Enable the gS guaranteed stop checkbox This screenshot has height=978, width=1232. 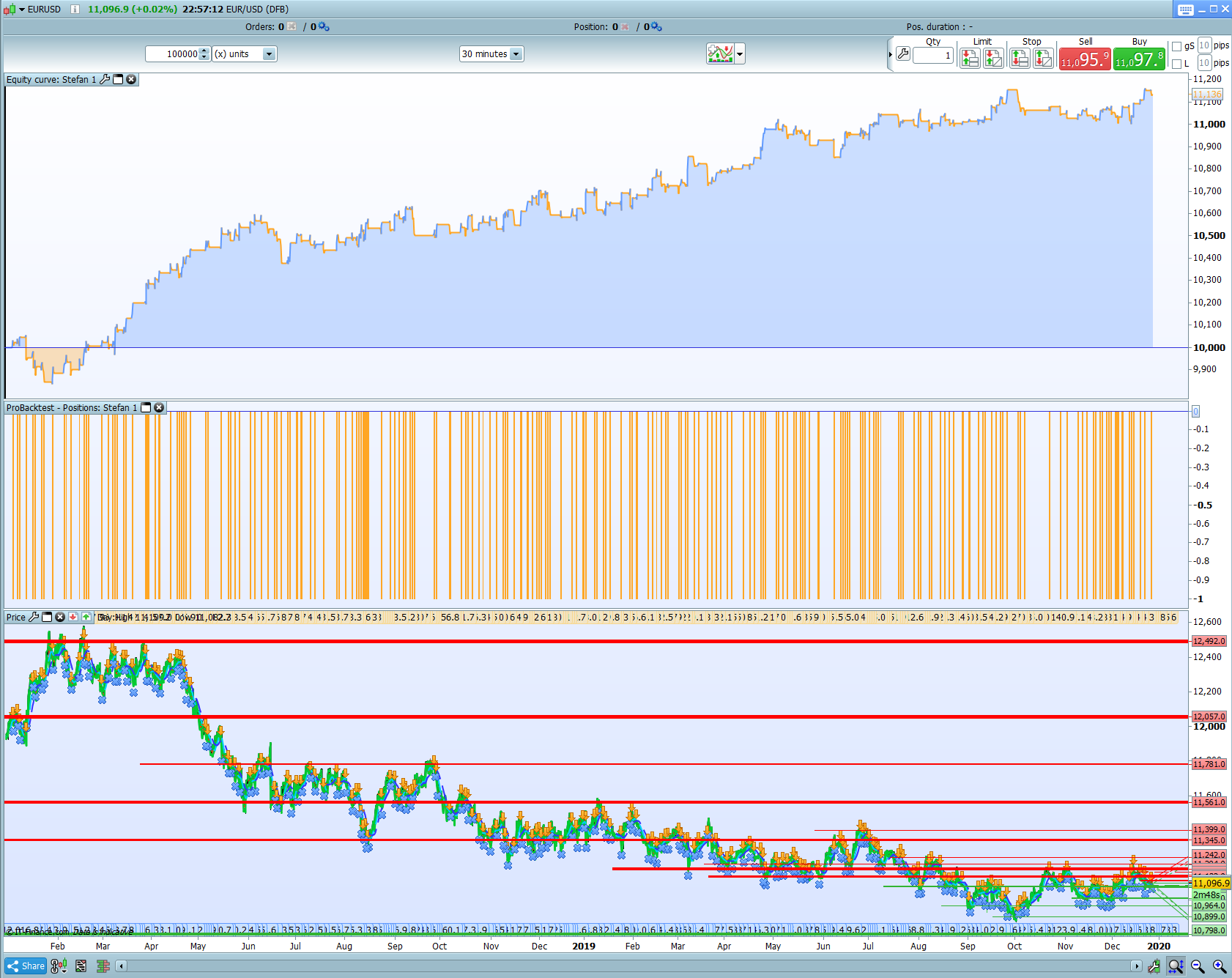point(1176,46)
